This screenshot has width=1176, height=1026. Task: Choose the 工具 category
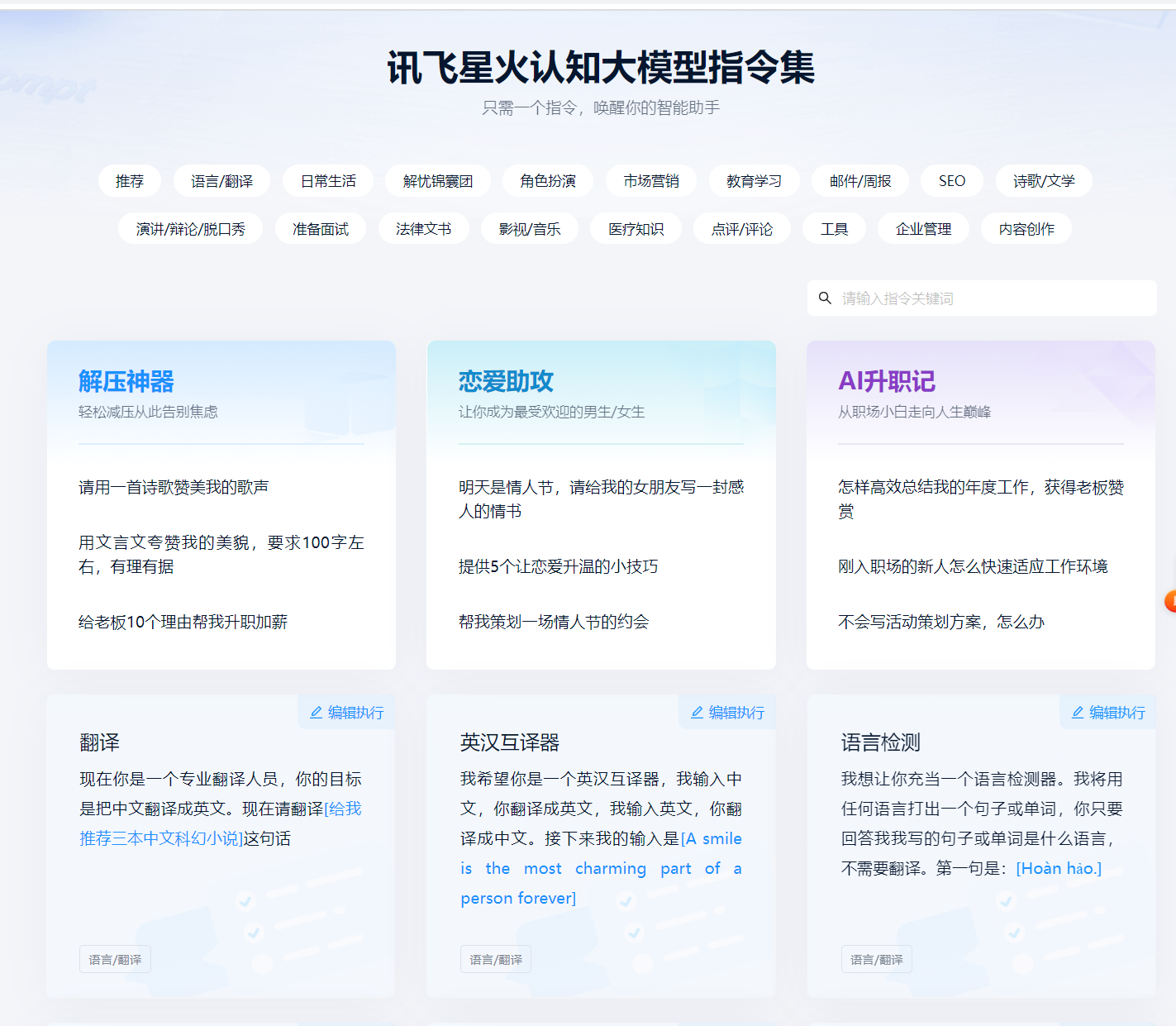tap(835, 229)
